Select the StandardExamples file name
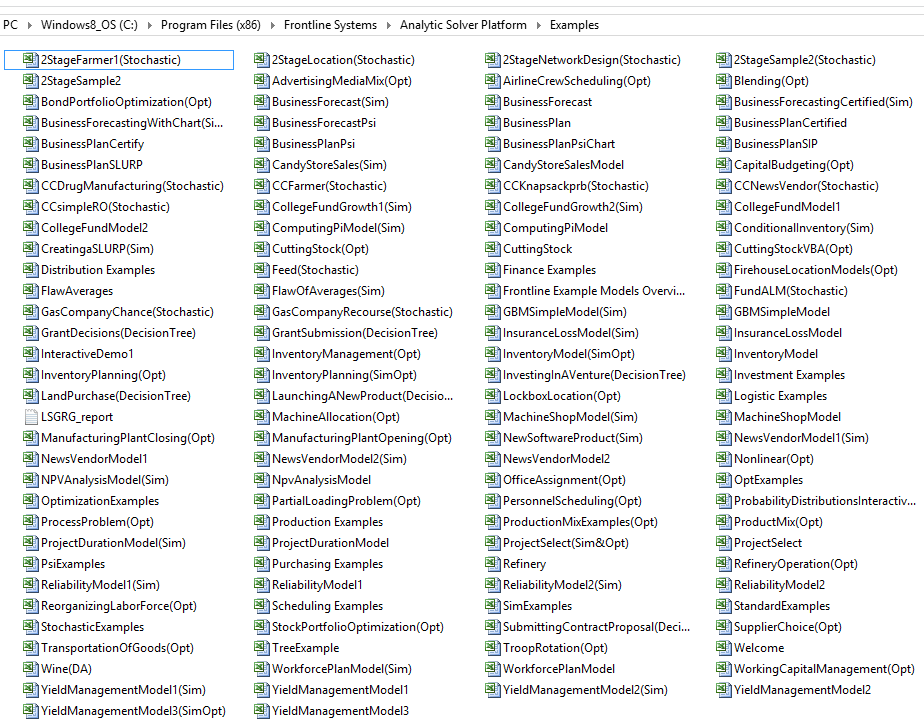Viewport: 924px width, 728px height. pos(781,606)
